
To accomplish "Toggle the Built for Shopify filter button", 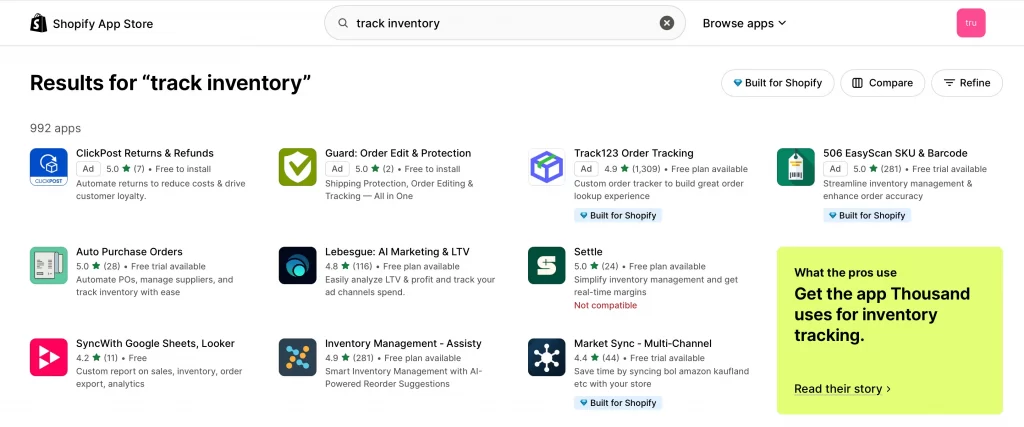I will tap(777, 83).
